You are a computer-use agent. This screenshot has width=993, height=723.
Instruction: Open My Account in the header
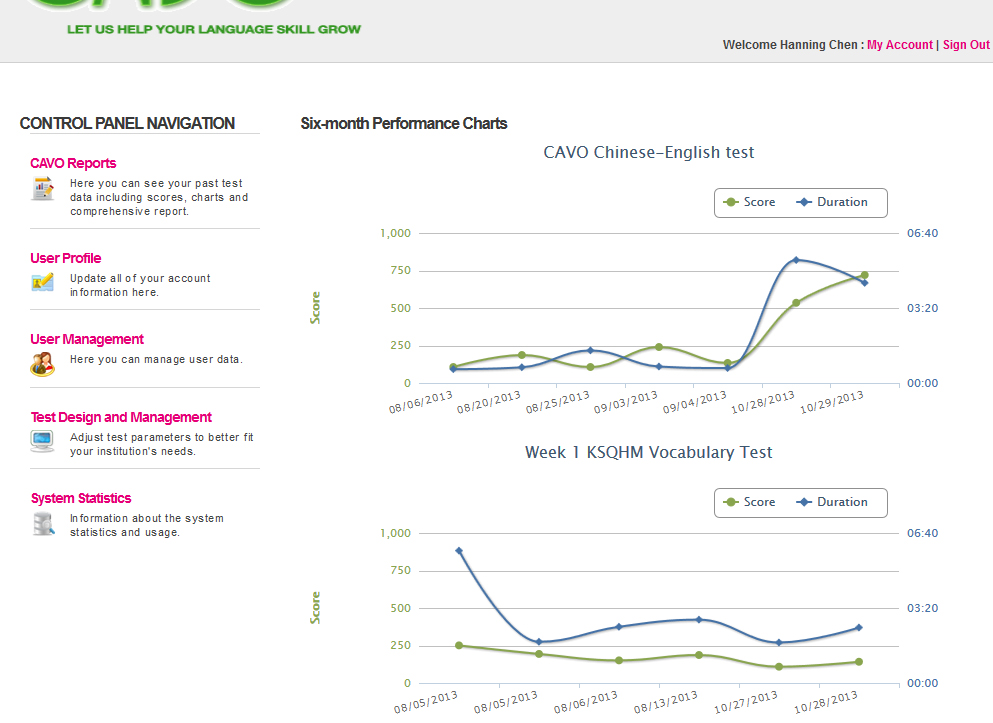[x=899, y=45]
